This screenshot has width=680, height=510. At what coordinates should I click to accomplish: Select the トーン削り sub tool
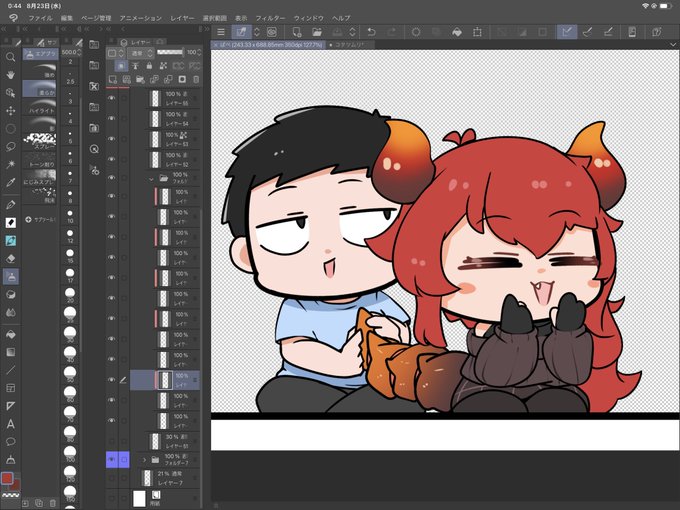pyautogui.click(x=39, y=159)
